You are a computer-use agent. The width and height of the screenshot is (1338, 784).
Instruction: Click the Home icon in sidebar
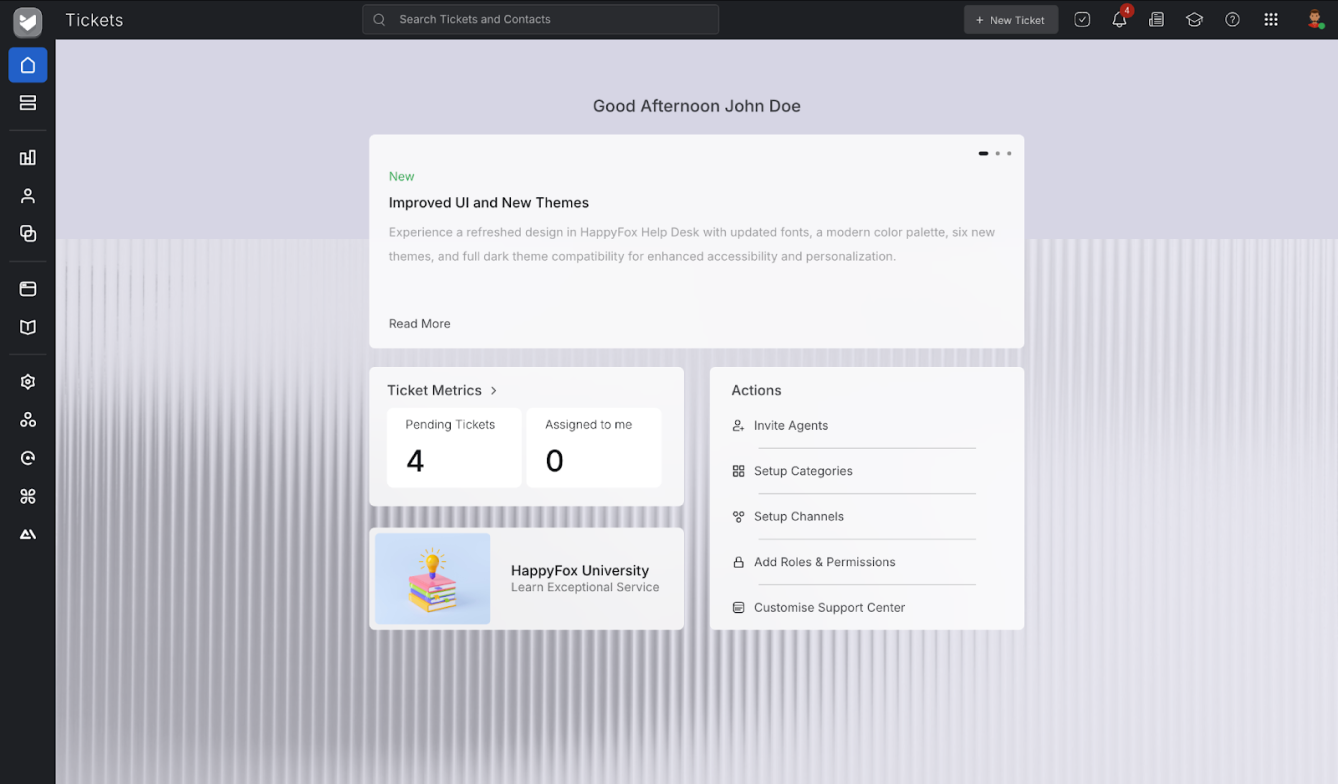point(28,65)
